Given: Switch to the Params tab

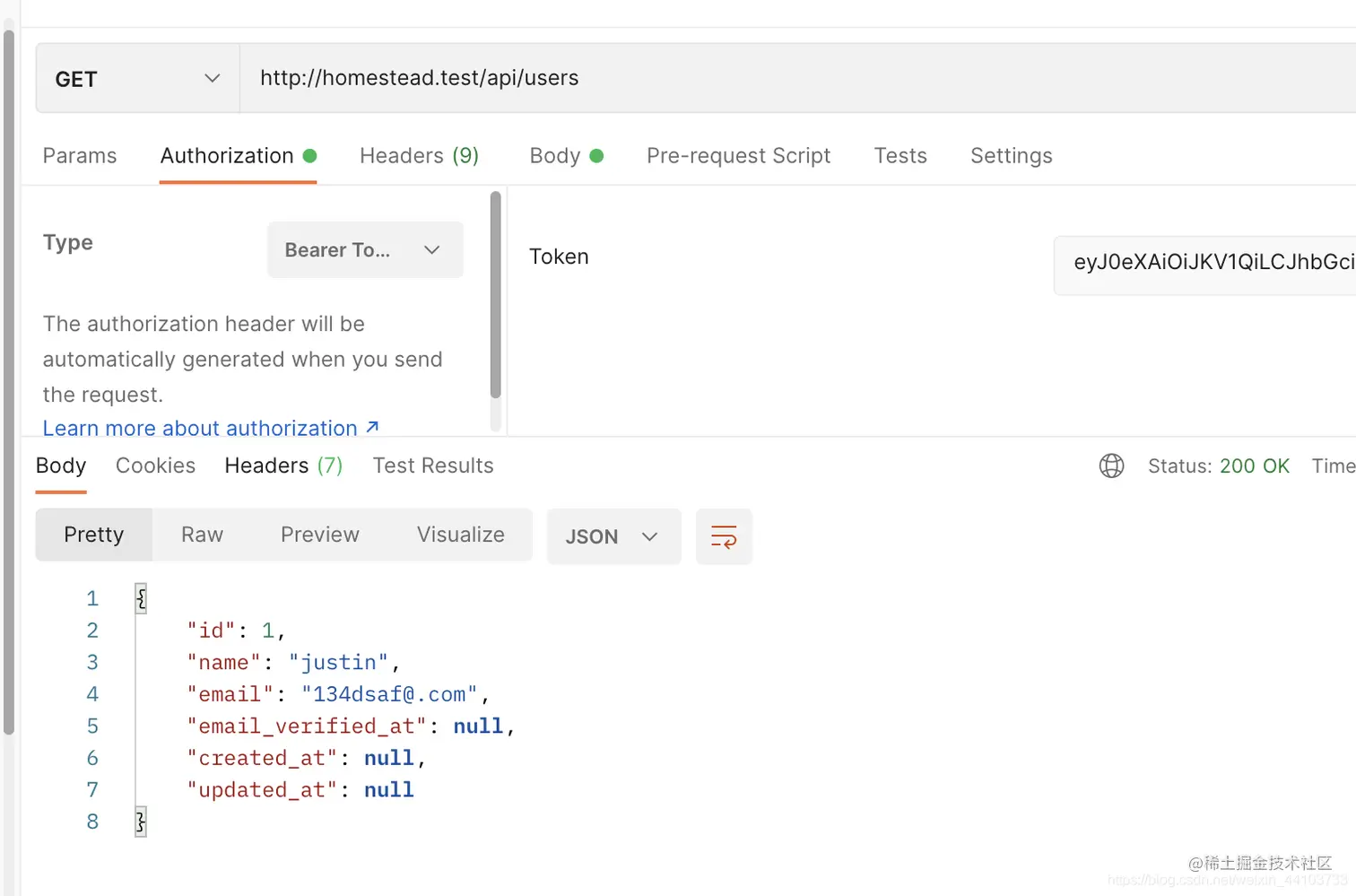Looking at the screenshot, I should click(x=80, y=155).
